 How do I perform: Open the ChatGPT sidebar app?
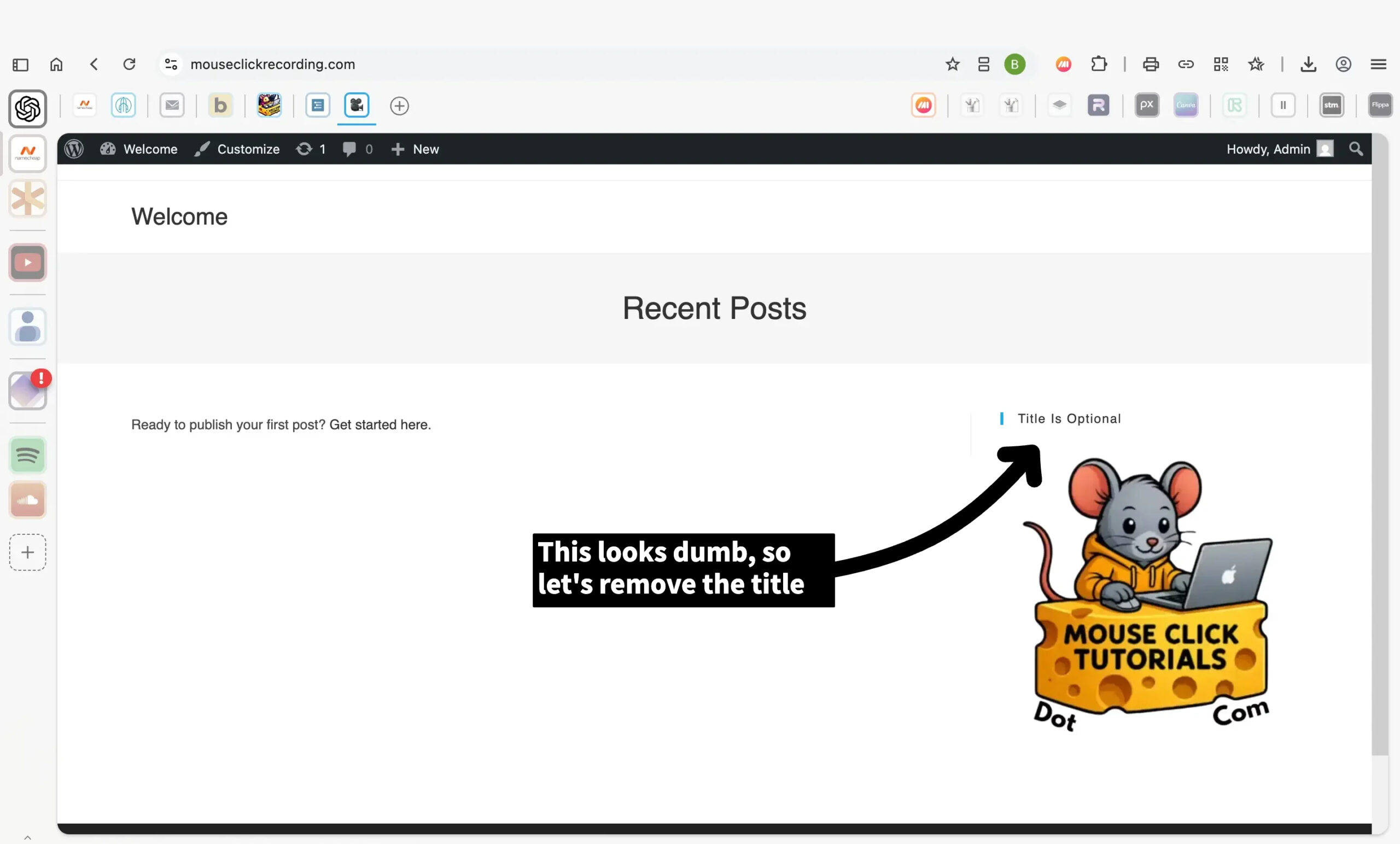tap(27, 108)
